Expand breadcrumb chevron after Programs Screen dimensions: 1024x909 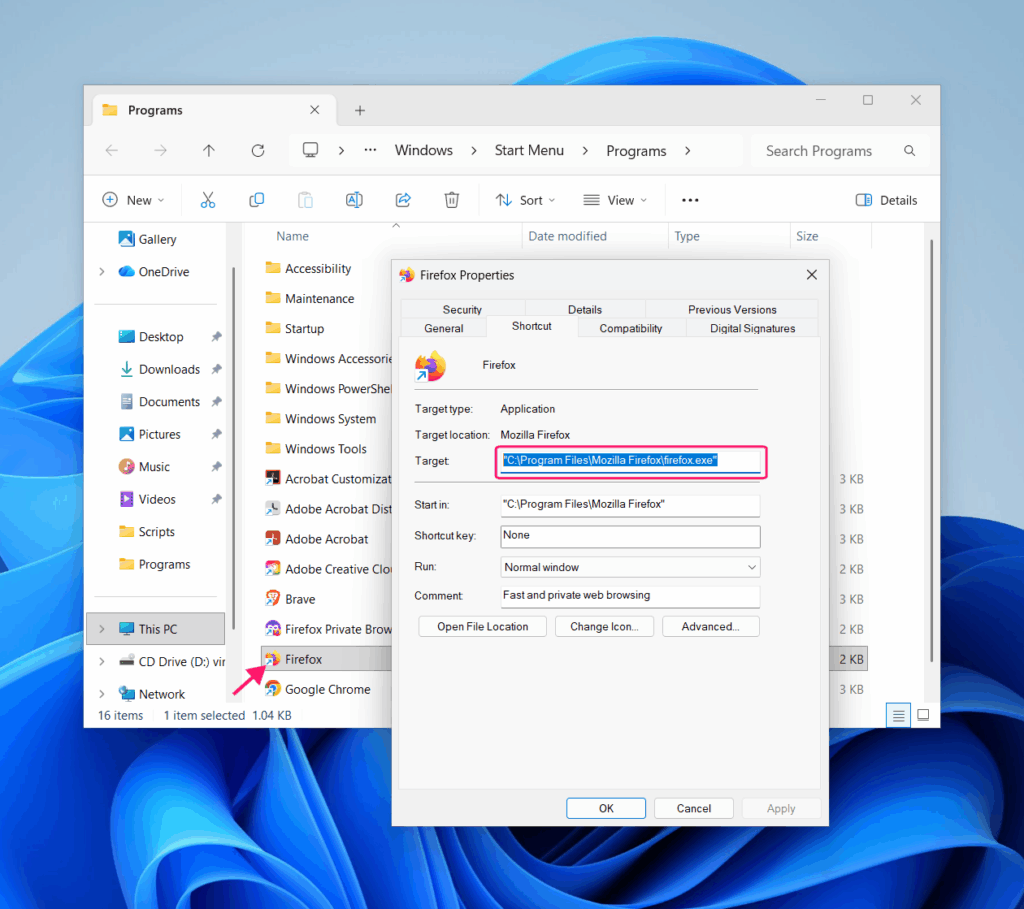(x=687, y=151)
